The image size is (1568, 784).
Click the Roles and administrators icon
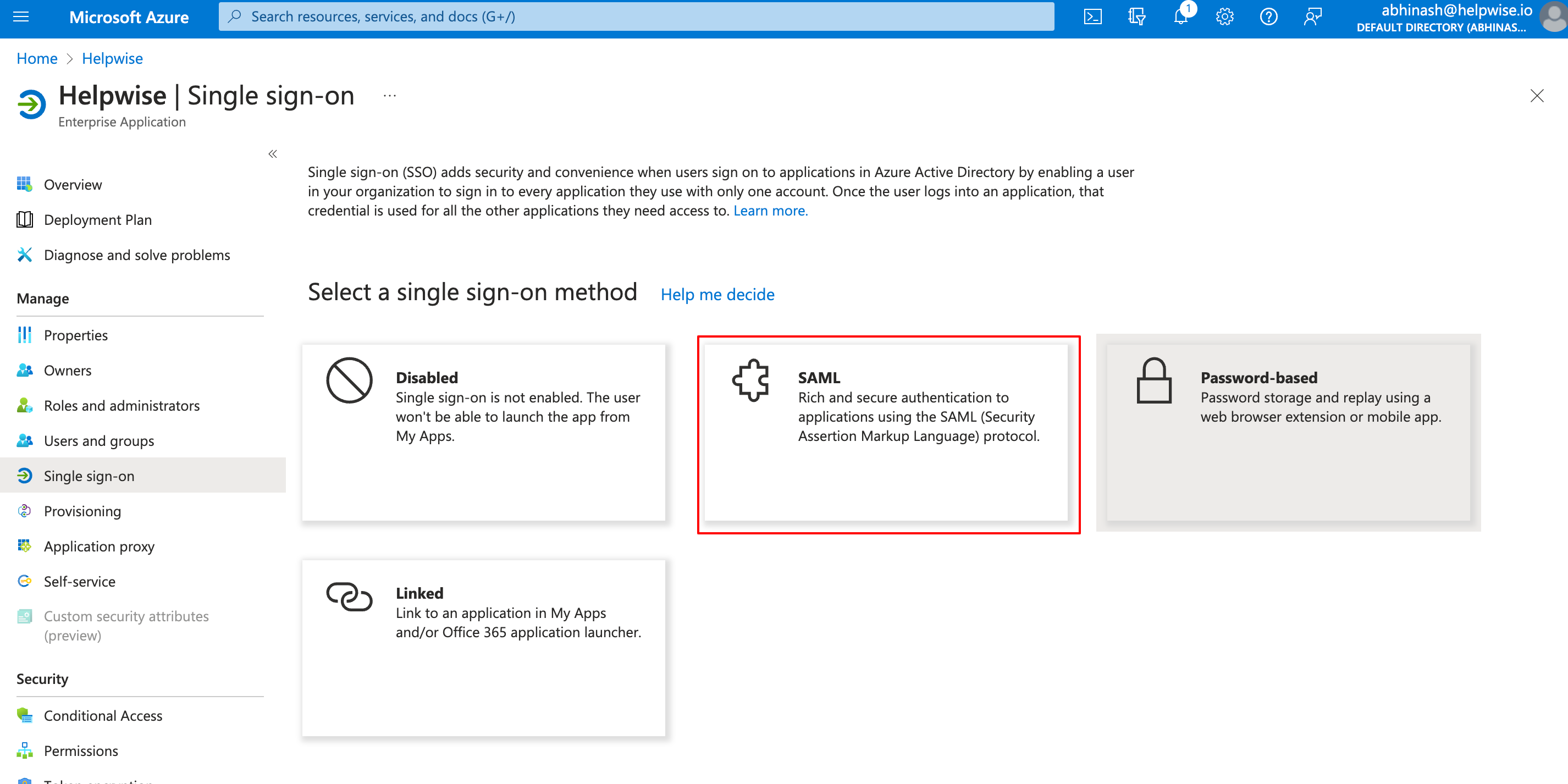(24, 405)
